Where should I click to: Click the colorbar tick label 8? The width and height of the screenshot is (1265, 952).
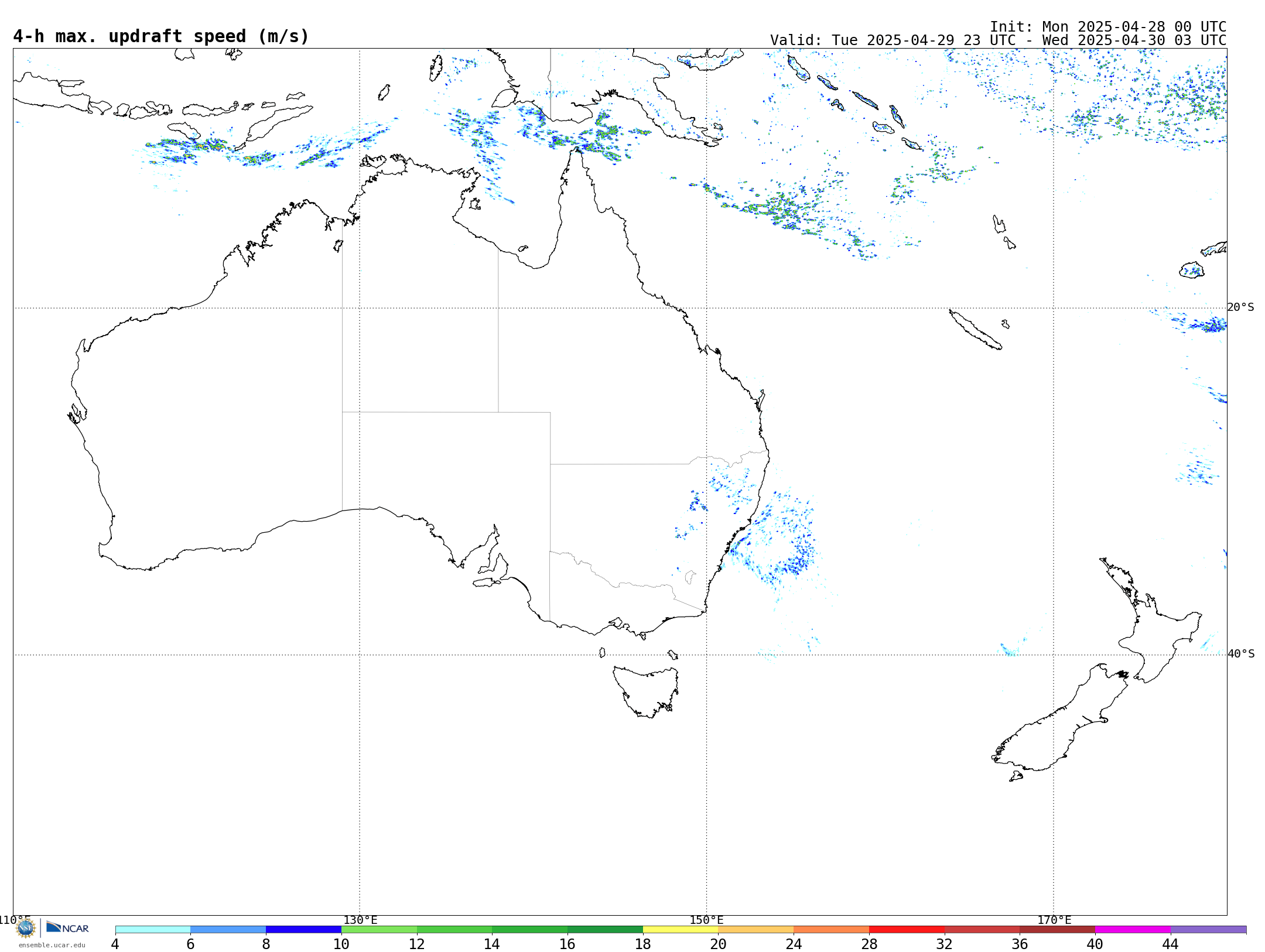[266, 944]
